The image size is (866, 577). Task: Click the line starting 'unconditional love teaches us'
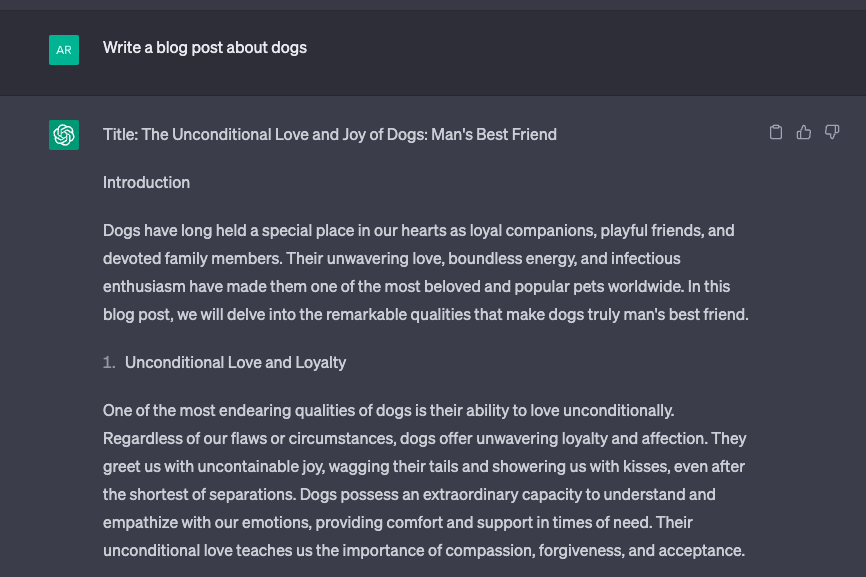pos(424,551)
